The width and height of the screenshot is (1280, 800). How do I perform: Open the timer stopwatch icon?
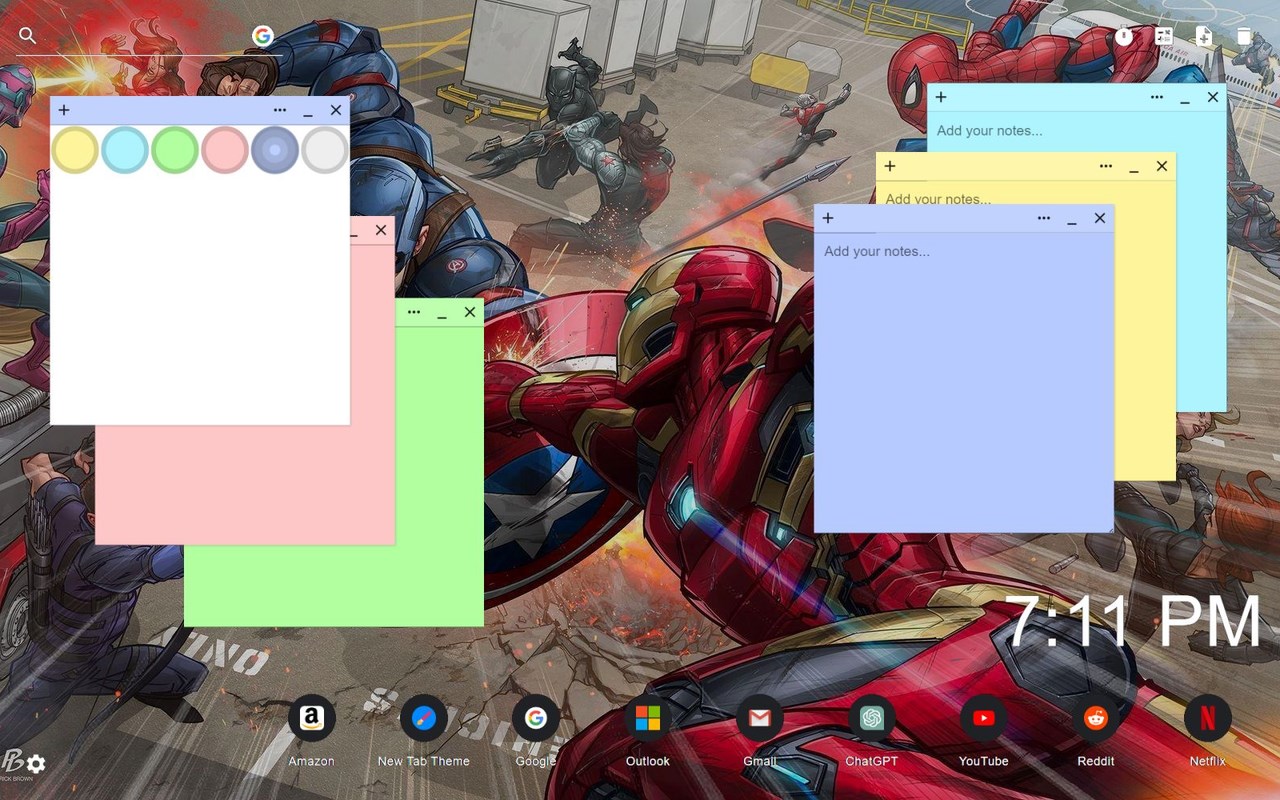1124,37
